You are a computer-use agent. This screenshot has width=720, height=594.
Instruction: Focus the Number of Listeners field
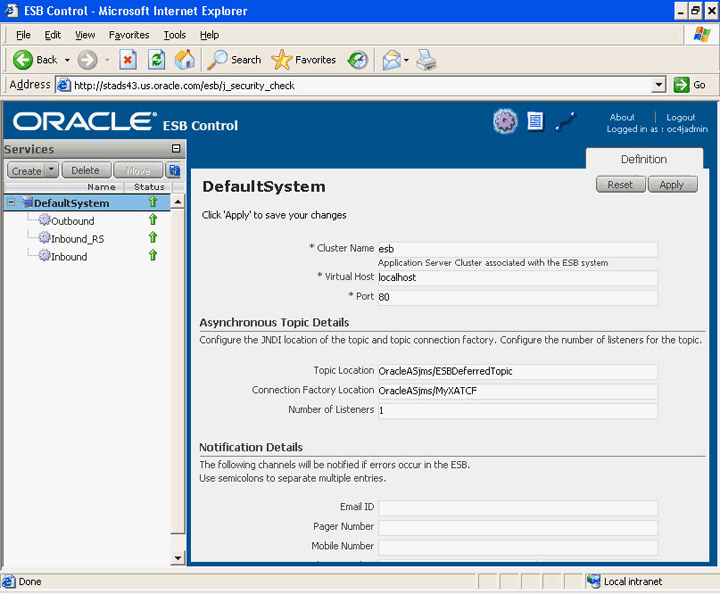pos(518,410)
